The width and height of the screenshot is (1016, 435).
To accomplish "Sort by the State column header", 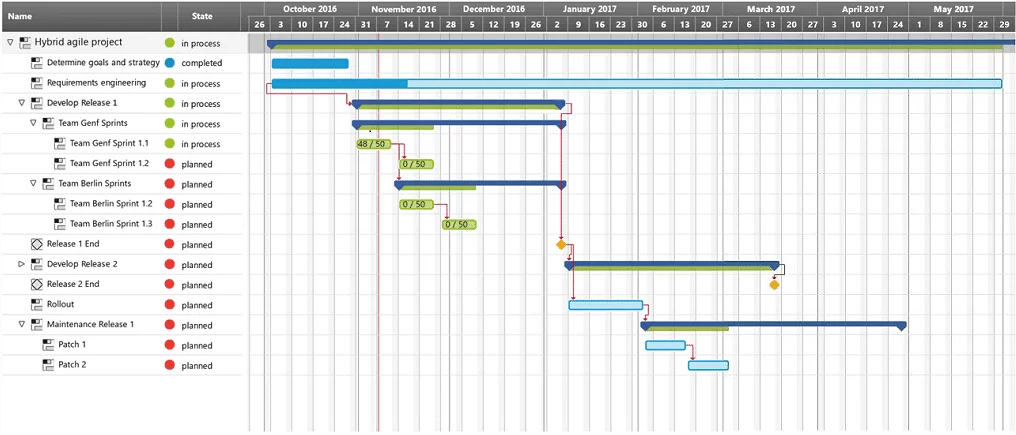I will (209, 16).
